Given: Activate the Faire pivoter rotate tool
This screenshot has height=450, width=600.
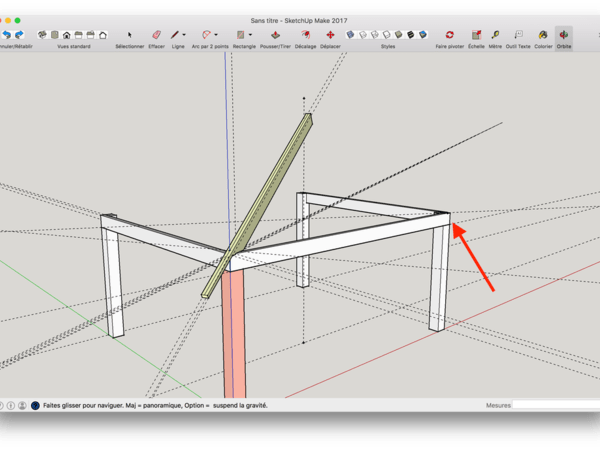Looking at the screenshot, I should [450, 35].
